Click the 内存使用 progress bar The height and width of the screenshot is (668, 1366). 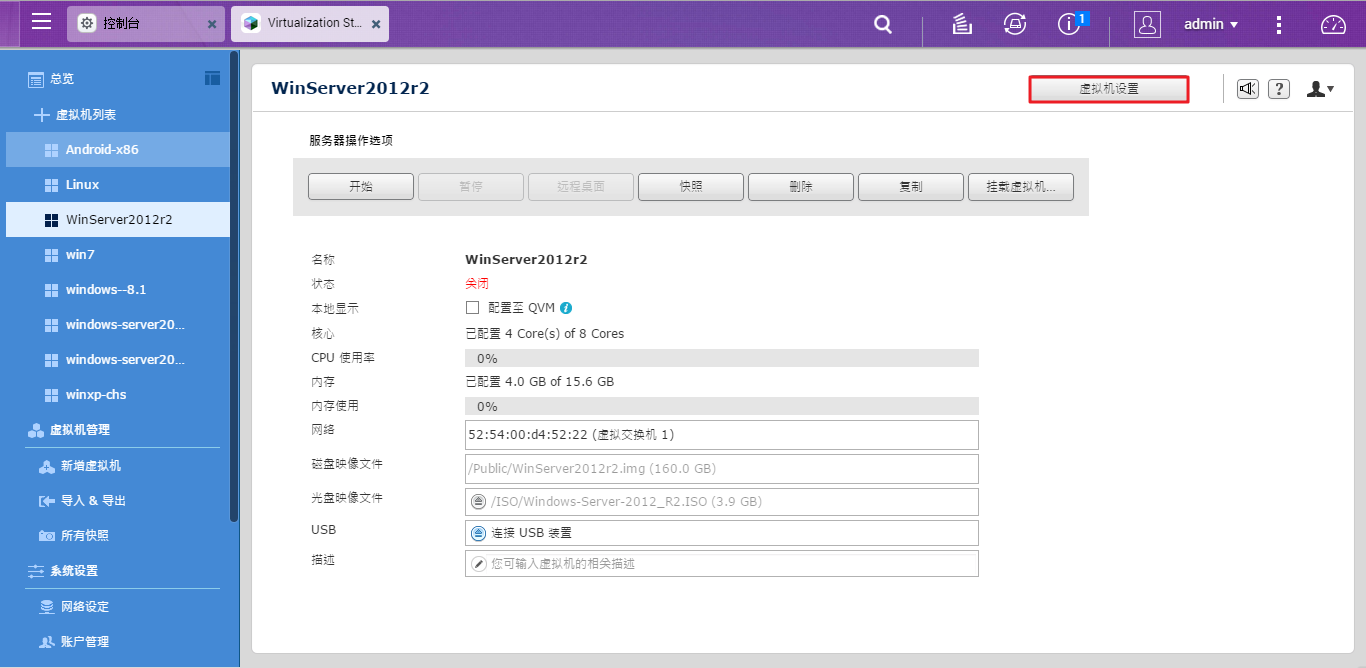[722, 406]
